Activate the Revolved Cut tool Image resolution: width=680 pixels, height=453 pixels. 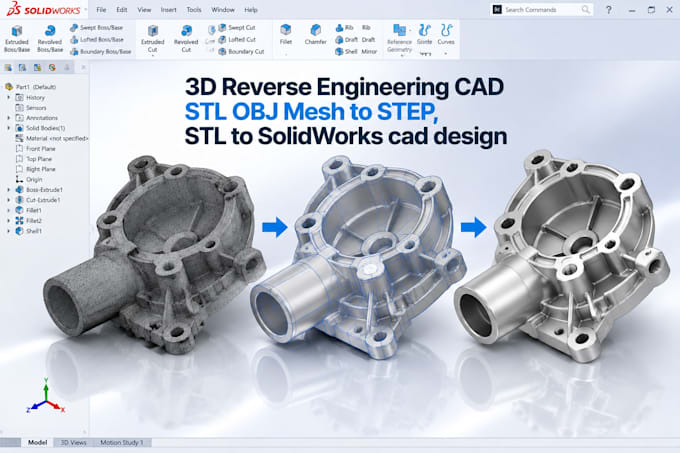[186, 39]
